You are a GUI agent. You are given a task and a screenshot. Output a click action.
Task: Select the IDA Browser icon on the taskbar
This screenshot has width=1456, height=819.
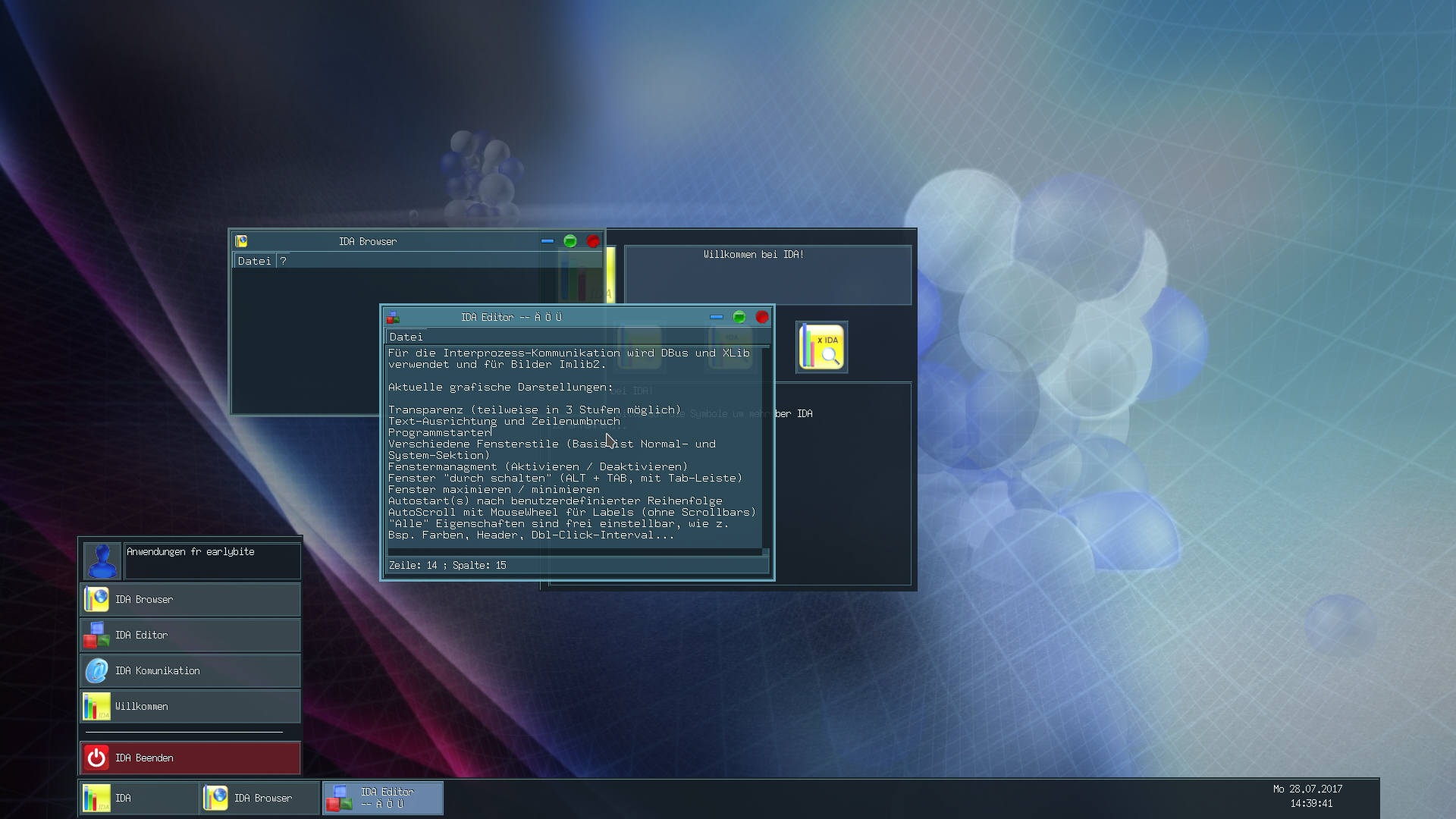click(217, 798)
